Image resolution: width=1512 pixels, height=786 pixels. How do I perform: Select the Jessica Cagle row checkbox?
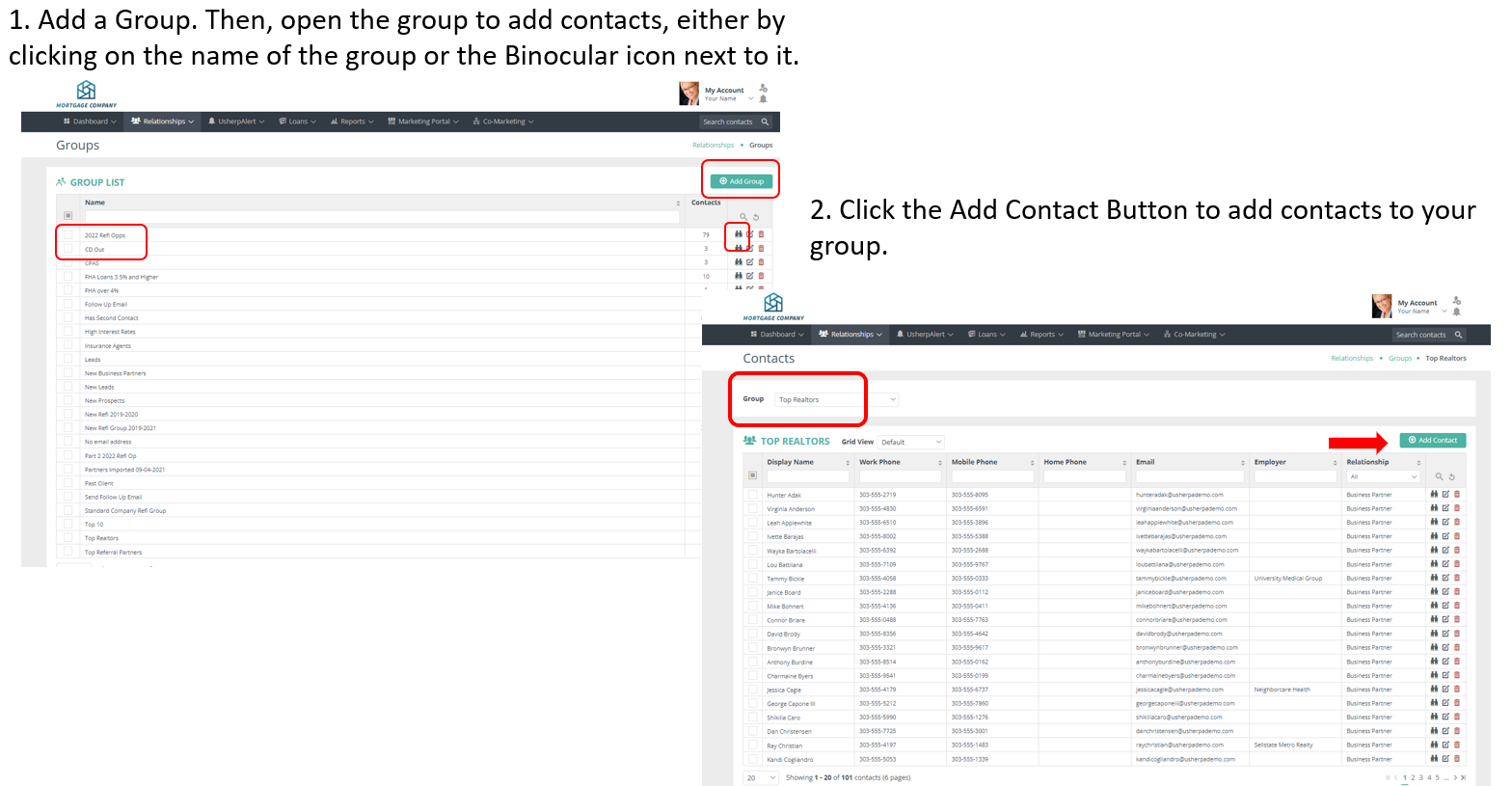752,690
